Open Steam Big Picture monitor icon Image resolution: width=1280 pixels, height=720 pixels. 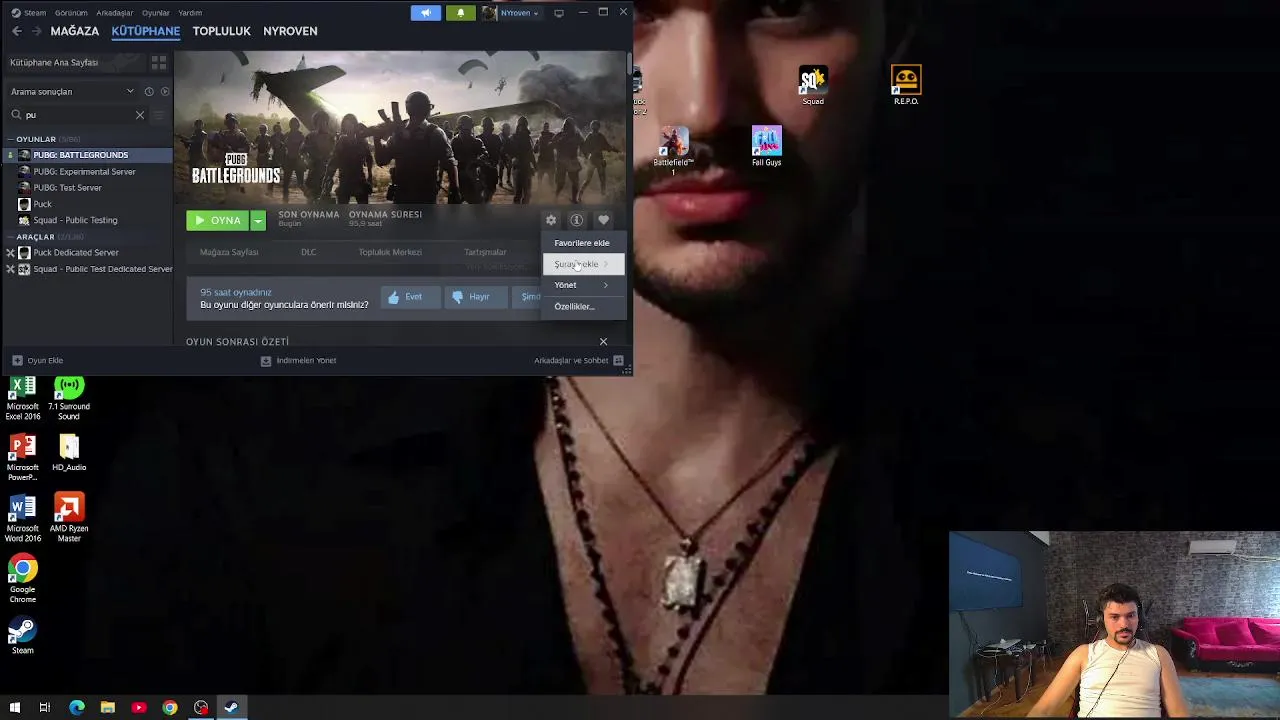click(559, 13)
